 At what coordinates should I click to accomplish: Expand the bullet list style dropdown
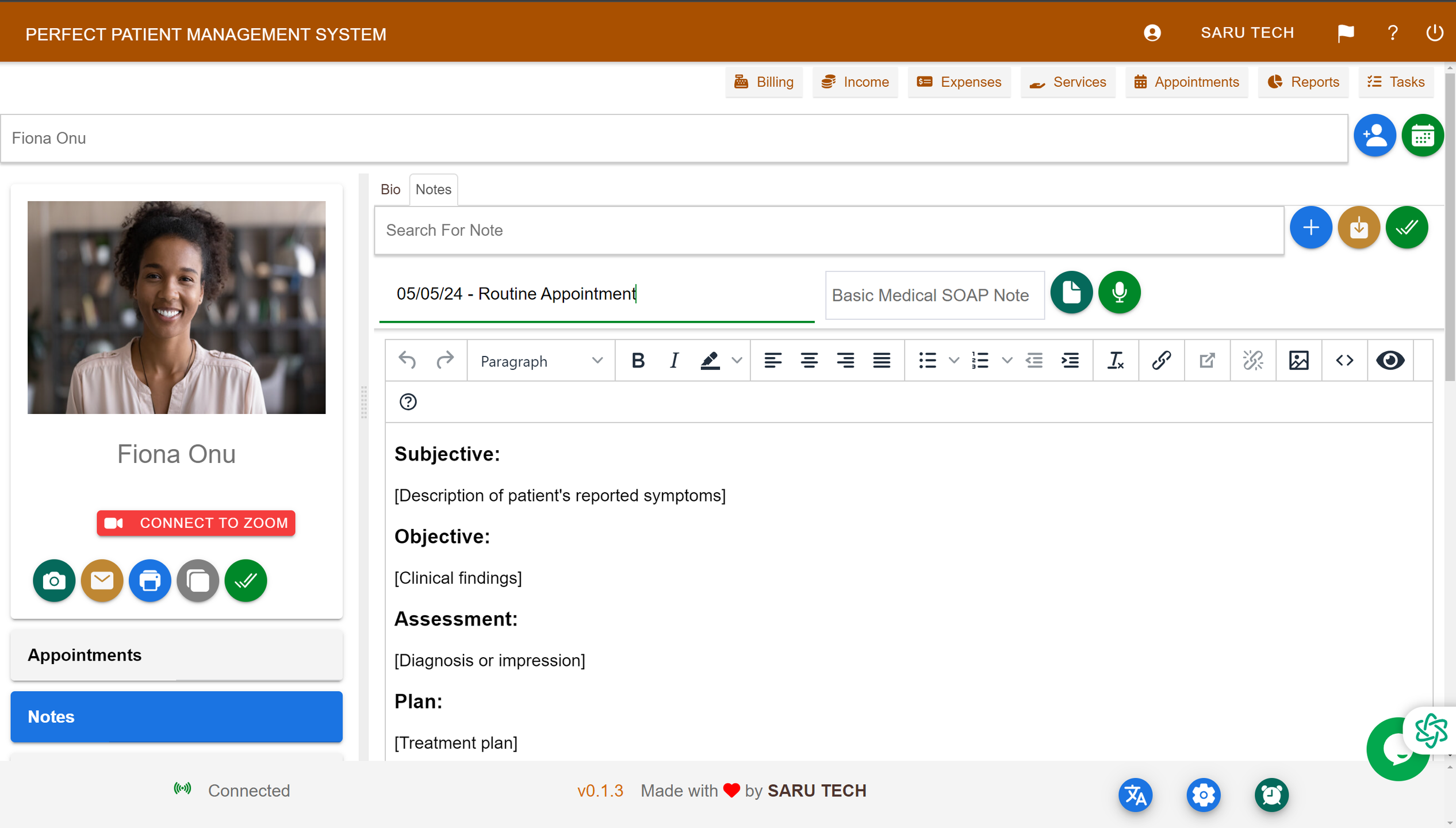click(x=953, y=361)
